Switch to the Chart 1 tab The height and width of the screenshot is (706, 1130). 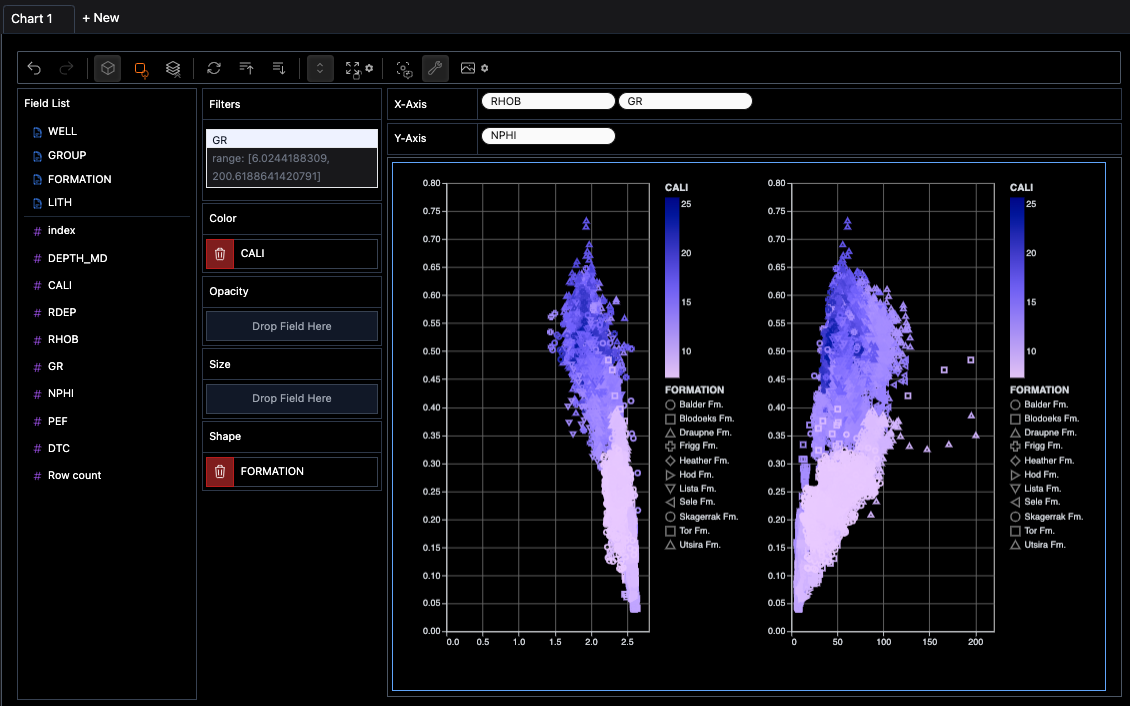[x=37, y=18]
